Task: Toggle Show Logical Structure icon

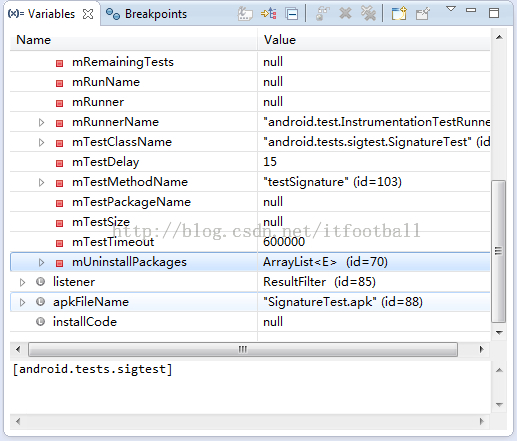Action: pyautogui.click(x=269, y=14)
